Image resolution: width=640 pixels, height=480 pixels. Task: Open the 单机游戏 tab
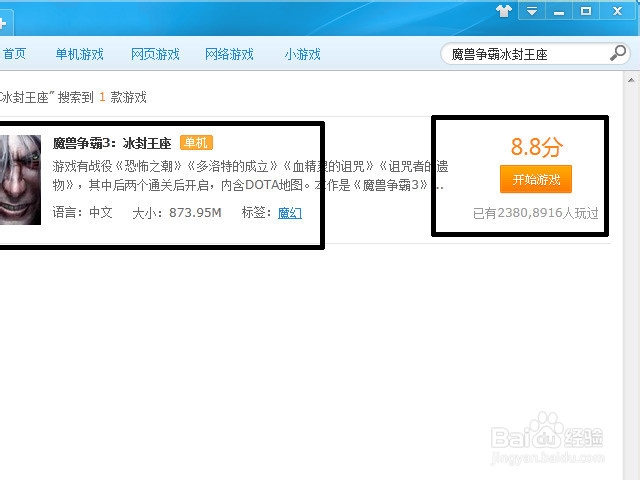click(x=80, y=54)
